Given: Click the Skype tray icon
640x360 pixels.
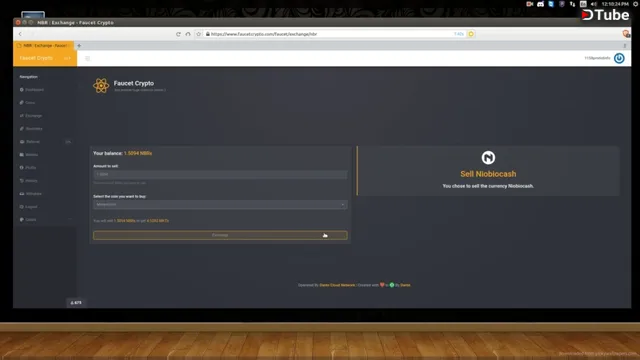Looking at the screenshot, I should tap(551, 4).
